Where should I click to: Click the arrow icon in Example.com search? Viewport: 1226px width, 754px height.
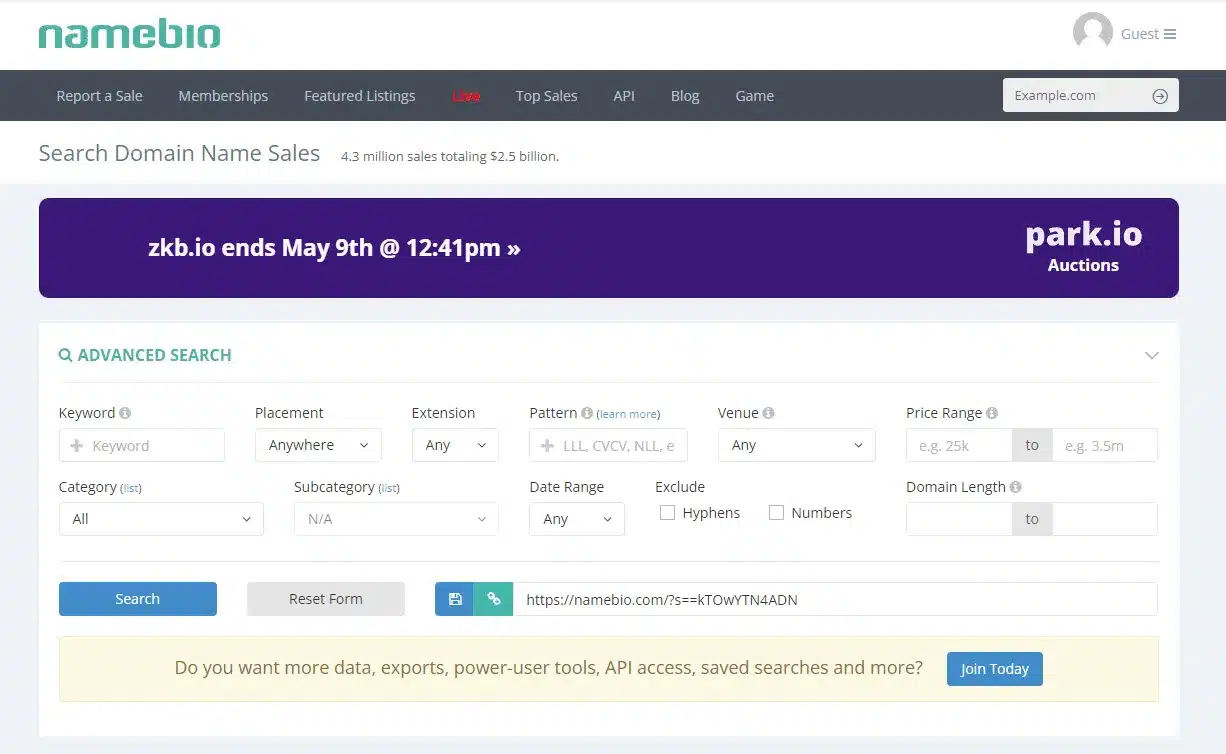pos(1160,96)
